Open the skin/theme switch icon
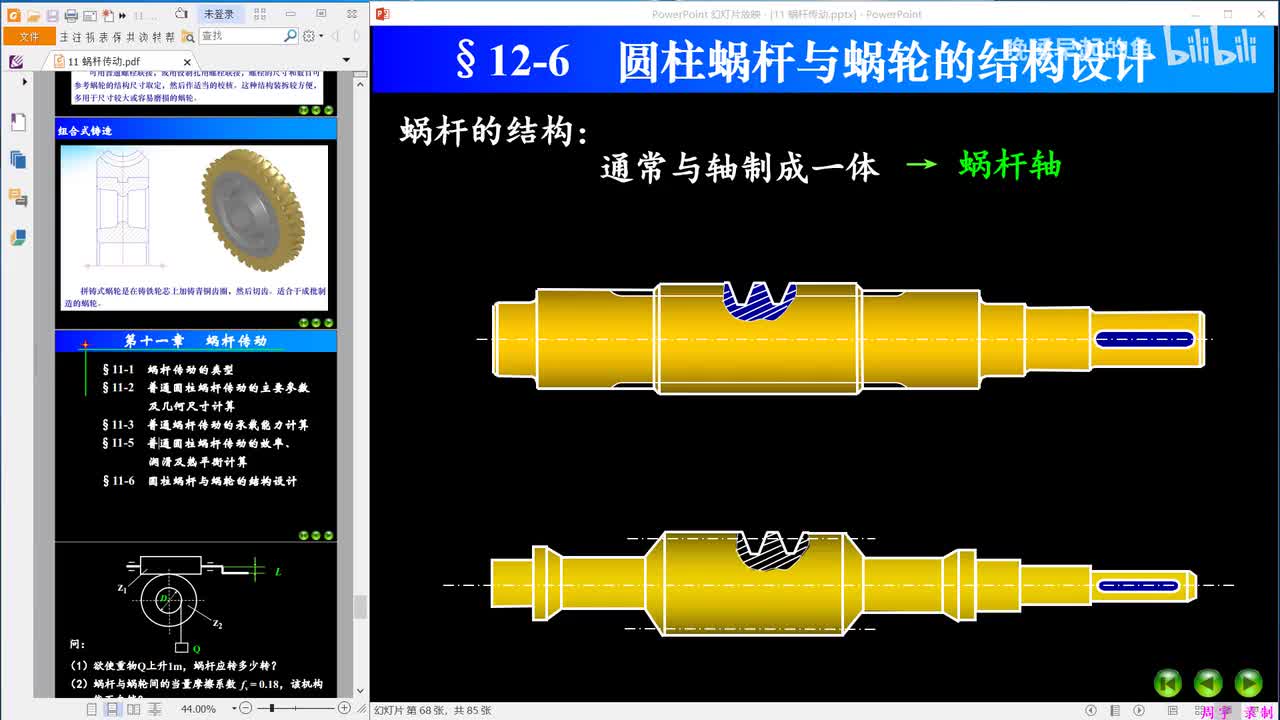Viewport: 1280px width, 720px height. pos(181,14)
